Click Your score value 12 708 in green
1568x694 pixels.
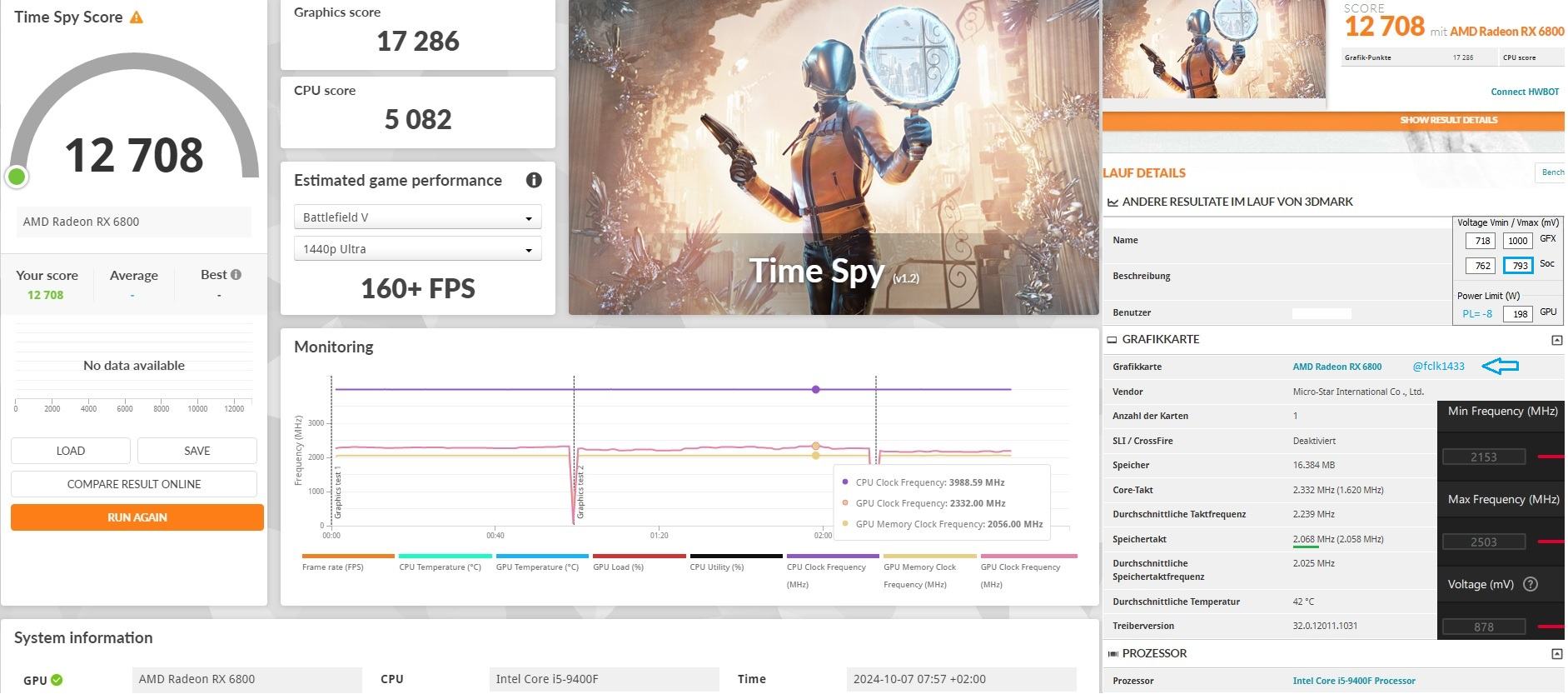pyautogui.click(x=45, y=295)
